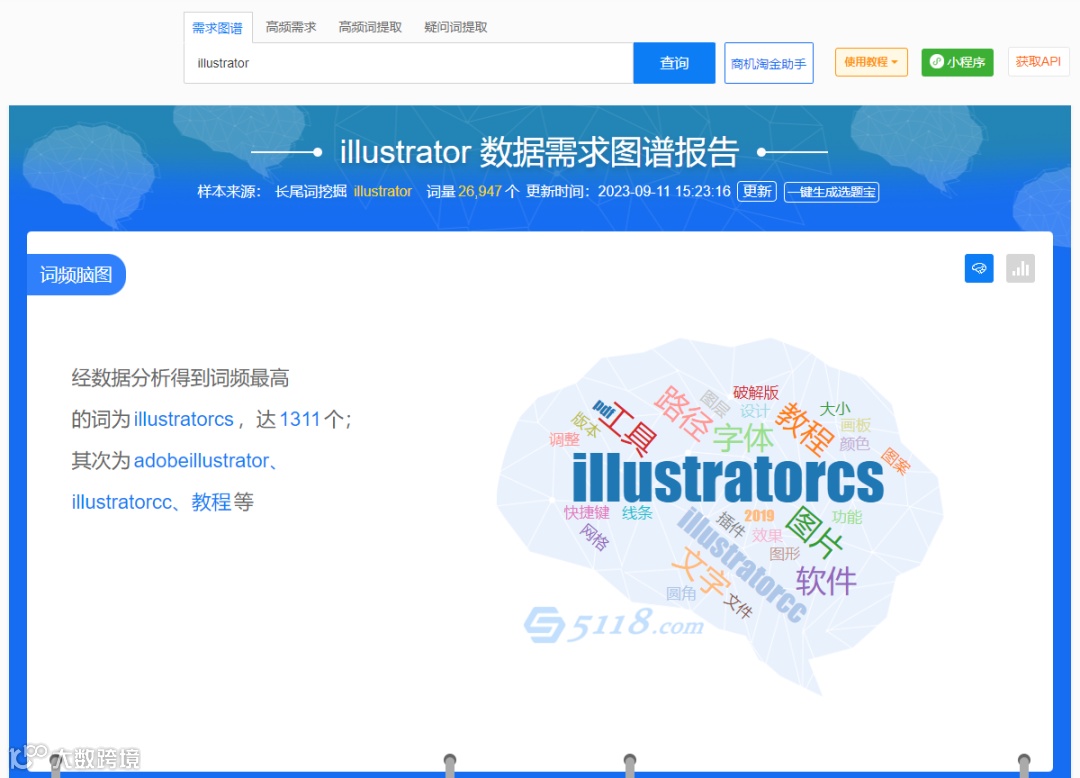The height and width of the screenshot is (778, 1080).
Task: Select the 高频需求 tab
Action: click(291, 28)
